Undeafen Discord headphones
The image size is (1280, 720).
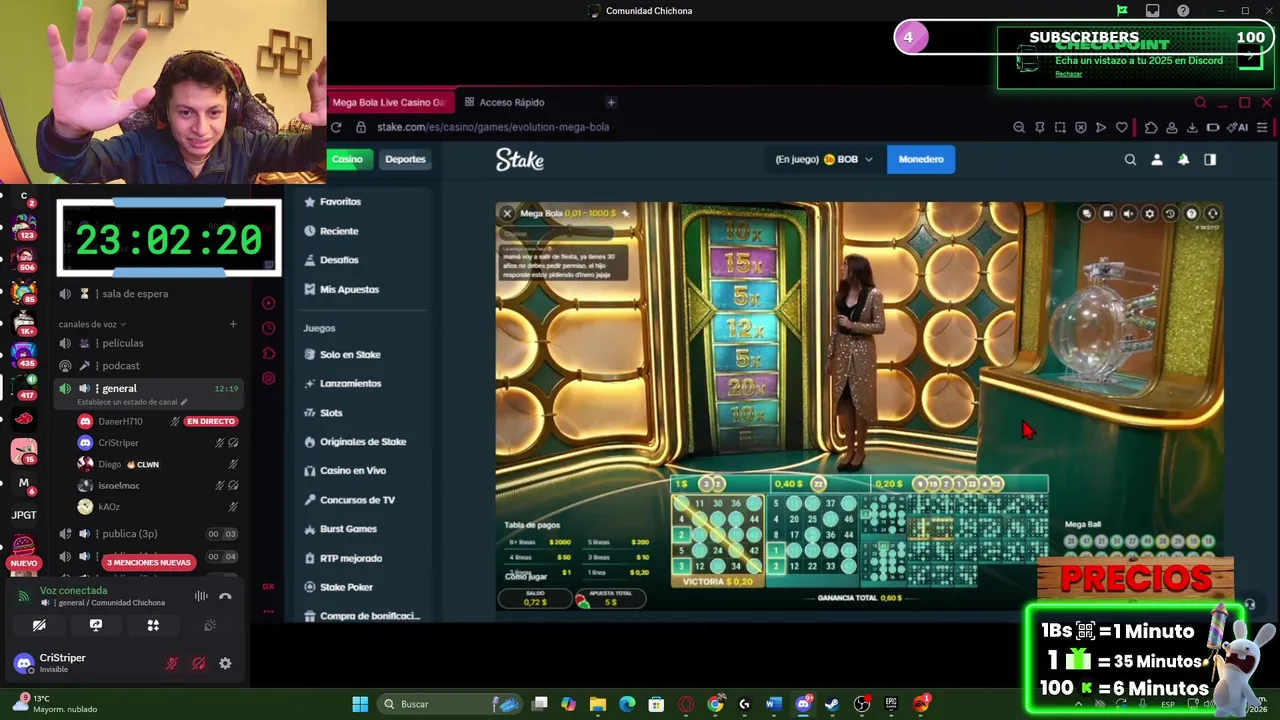click(x=198, y=663)
